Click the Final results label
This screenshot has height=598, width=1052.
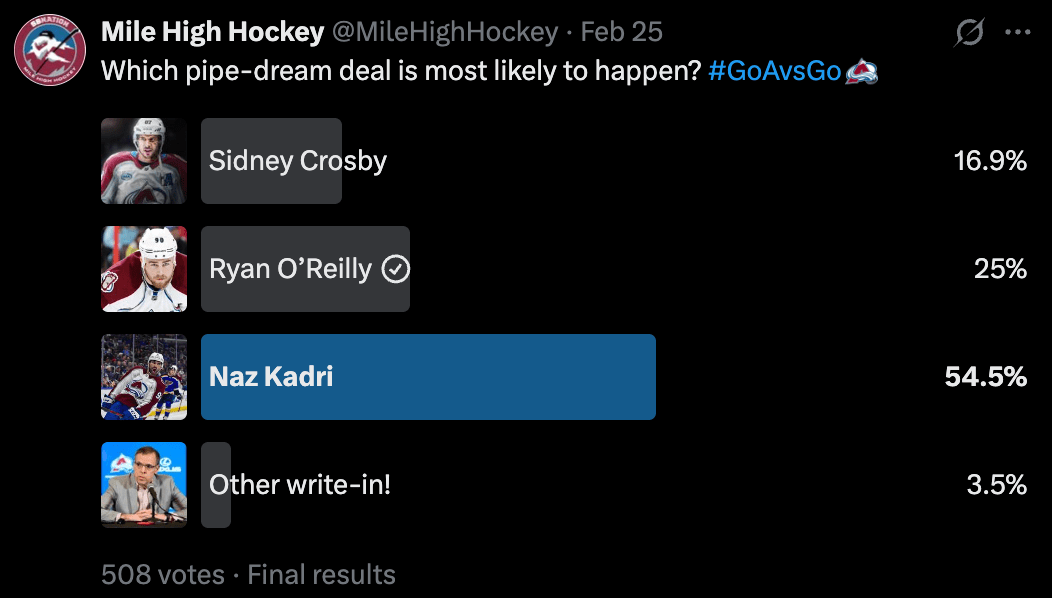321,575
